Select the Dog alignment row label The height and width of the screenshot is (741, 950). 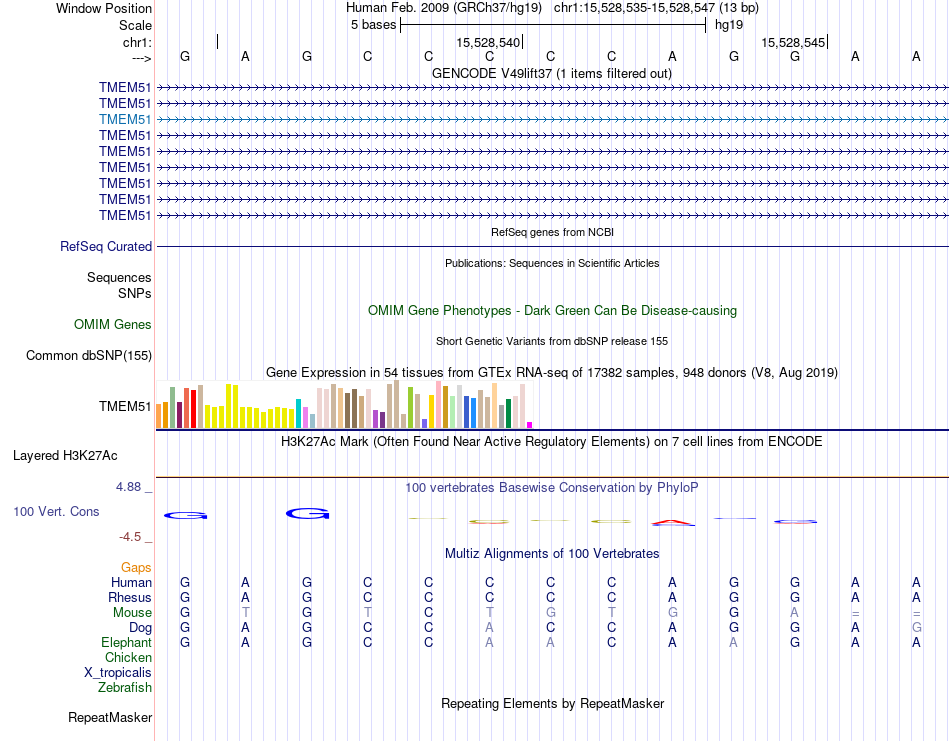pos(140,628)
